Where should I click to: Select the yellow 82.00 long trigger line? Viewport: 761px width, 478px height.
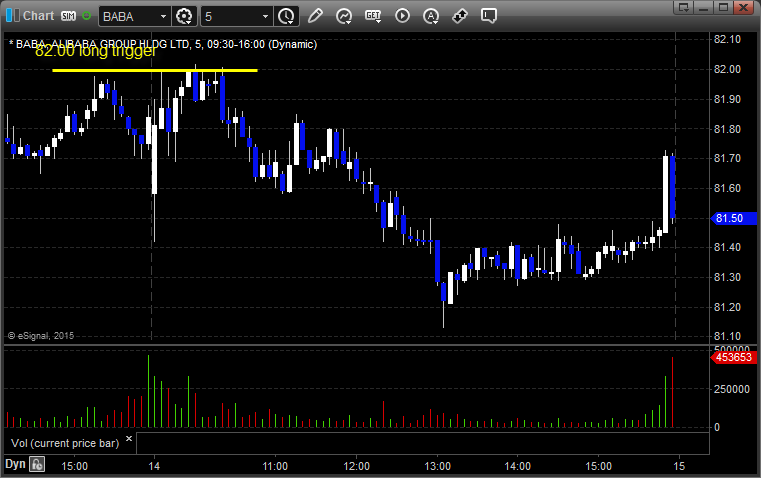(154, 70)
